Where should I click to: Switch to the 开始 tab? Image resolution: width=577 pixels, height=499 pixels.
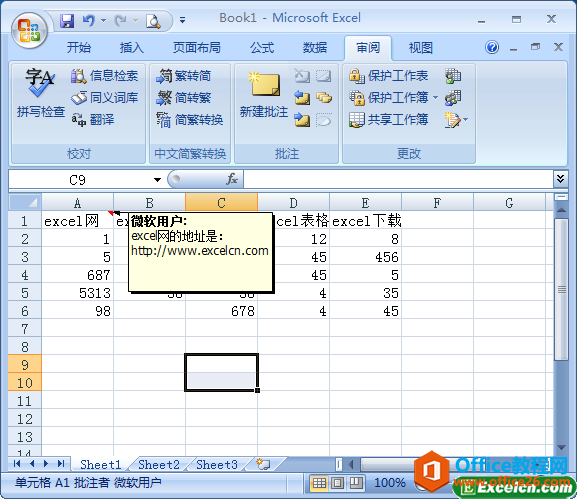click(x=78, y=47)
